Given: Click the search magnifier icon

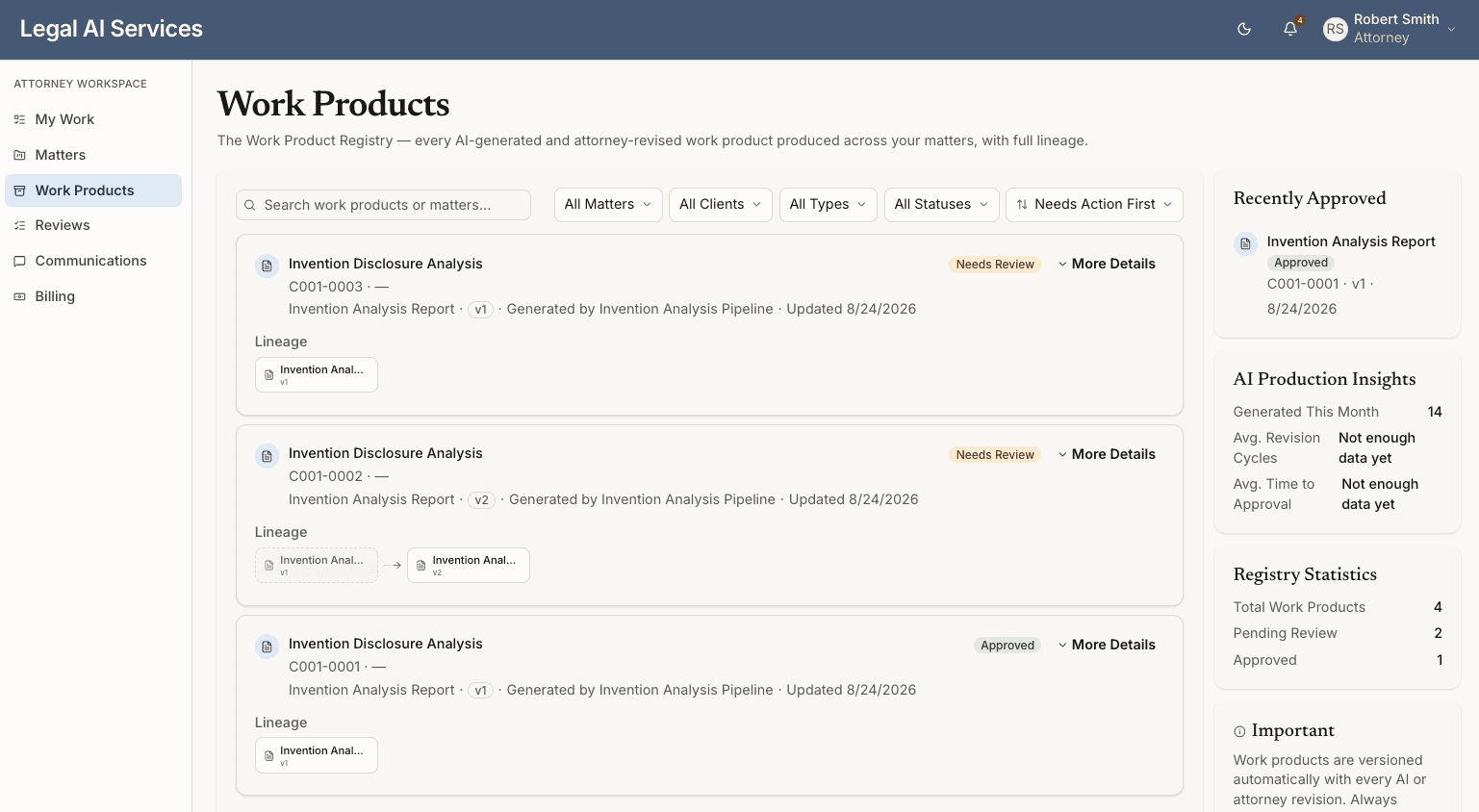Looking at the screenshot, I should pos(250,205).
